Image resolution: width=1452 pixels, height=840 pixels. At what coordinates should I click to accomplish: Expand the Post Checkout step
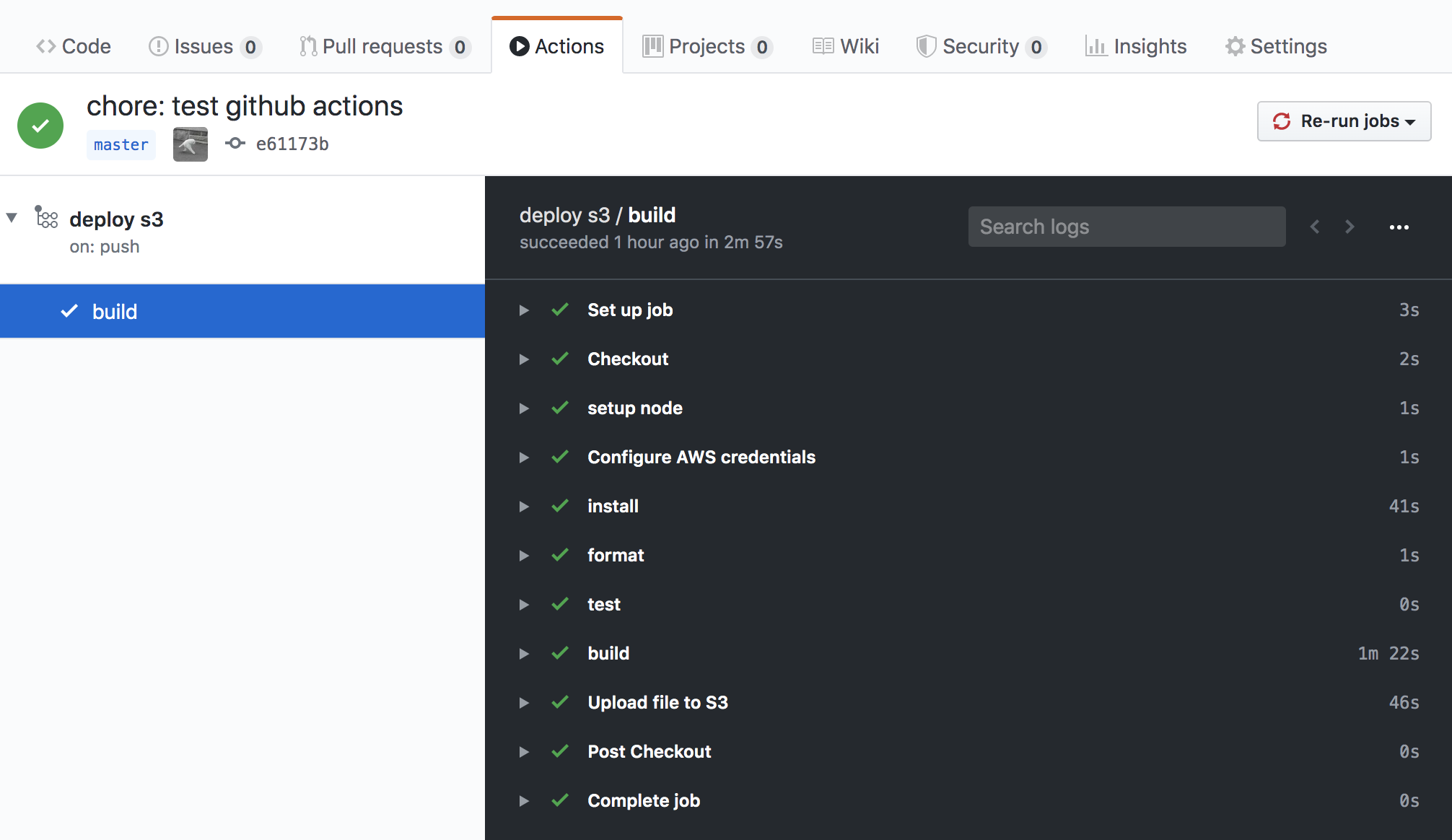pyautogui.click(x=524, y=752)
